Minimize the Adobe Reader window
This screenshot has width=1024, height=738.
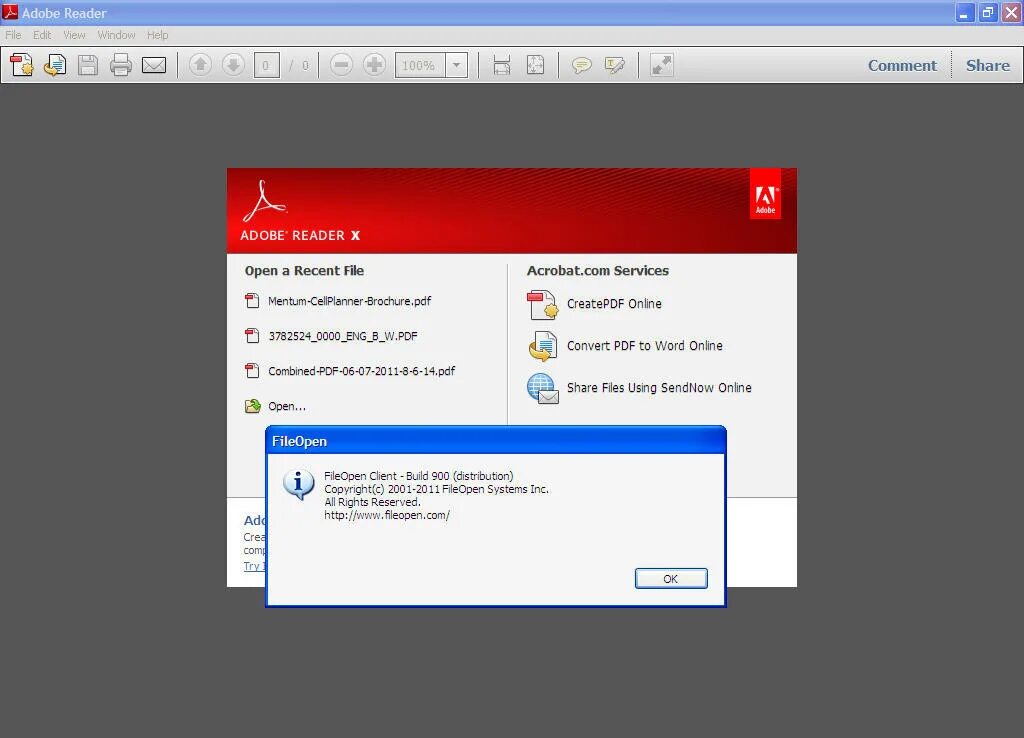(x=964, y=12)
